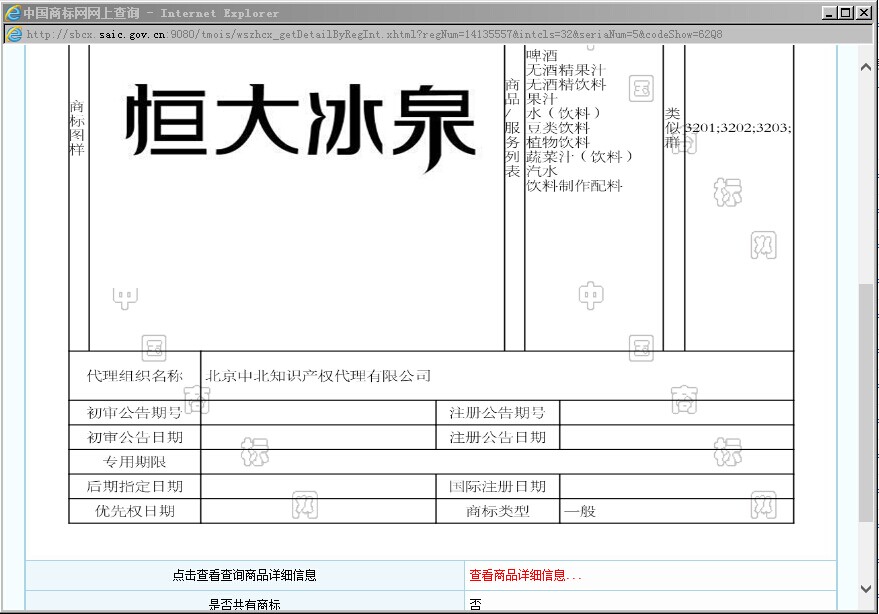The height and width of the screenshot is (614, 879).
Task: Open the 查看商品详细信息 link
Action: click(525, 575)
